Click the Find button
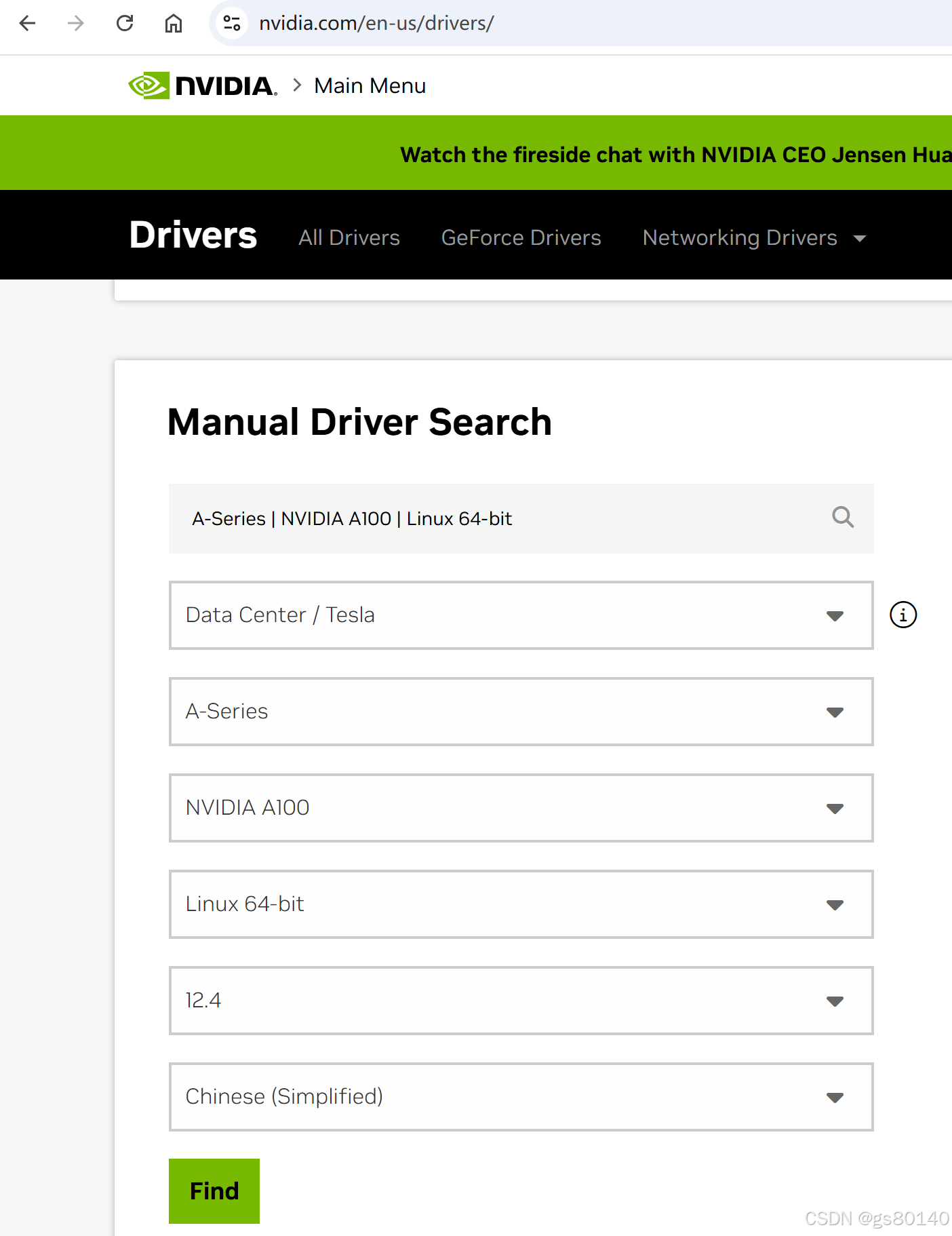The height and width of the screenshot is (1236, 952). coord(214,1191)
